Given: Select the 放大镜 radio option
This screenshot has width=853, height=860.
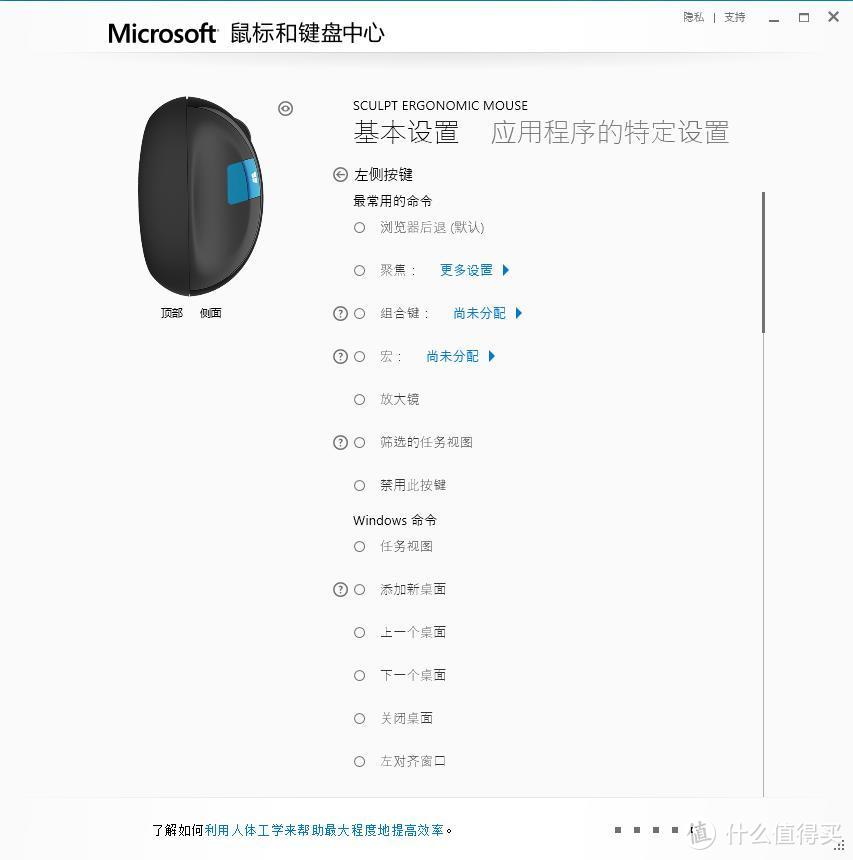Looking at the screenshot, I should (x=359, y=399).
